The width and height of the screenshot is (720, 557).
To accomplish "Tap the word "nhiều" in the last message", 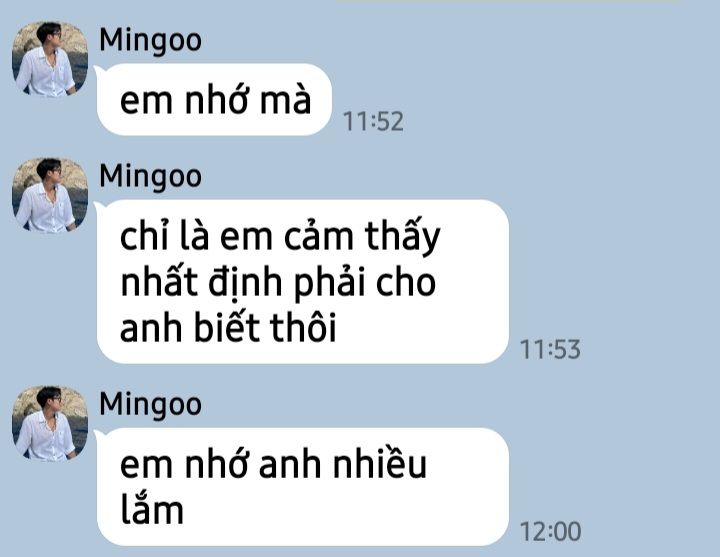I will (x=380, y=464).
